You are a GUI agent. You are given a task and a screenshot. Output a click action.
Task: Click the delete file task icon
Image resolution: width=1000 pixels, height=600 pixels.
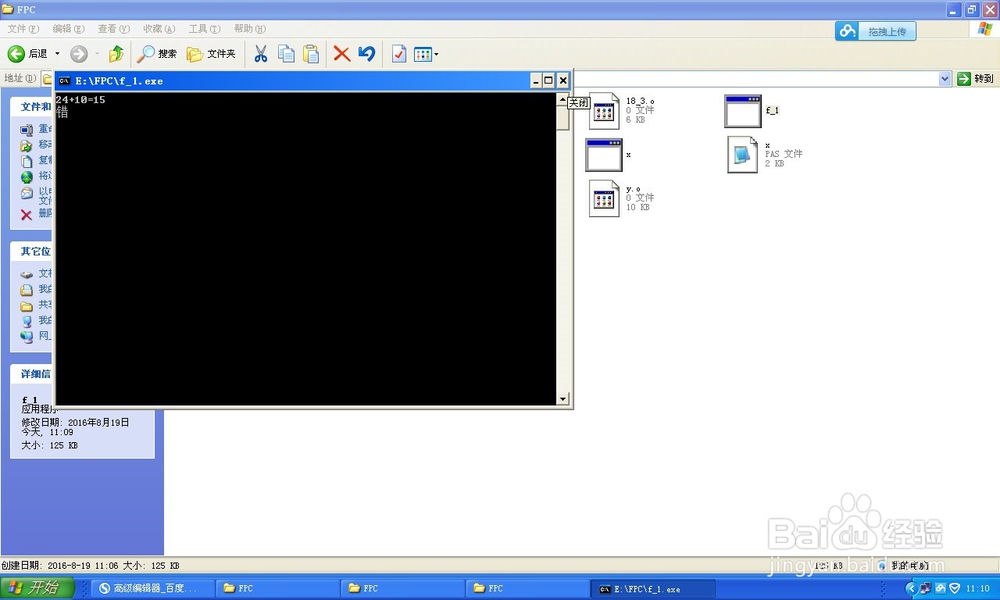[26, 215]
